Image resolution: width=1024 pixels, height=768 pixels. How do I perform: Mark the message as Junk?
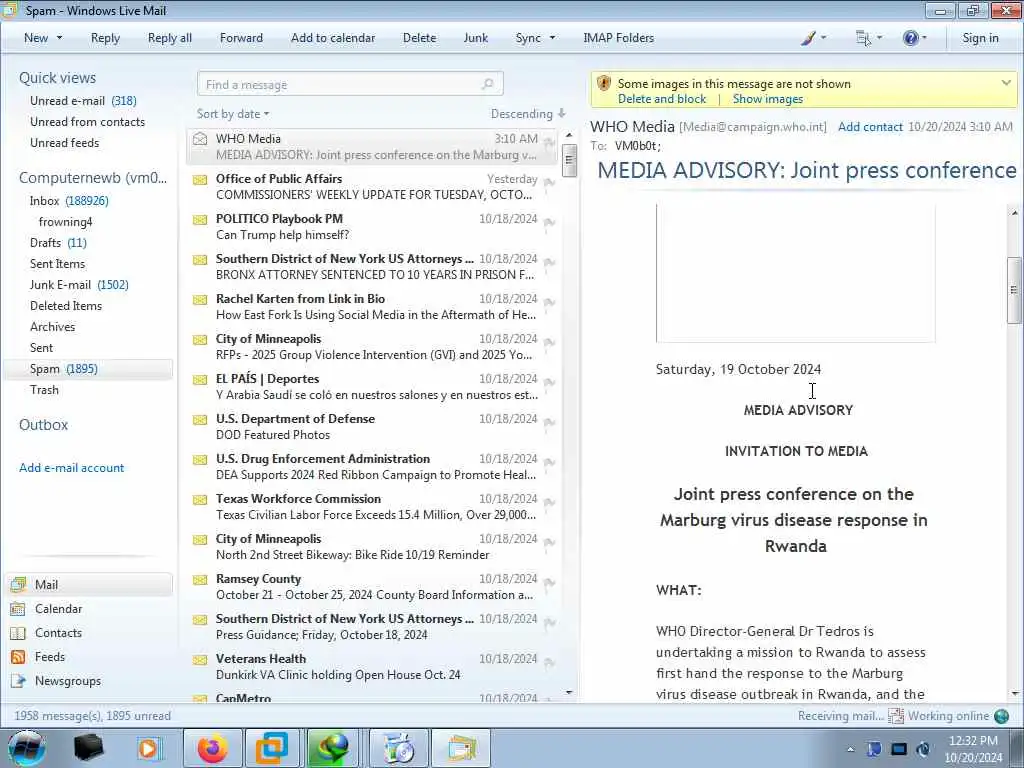[475, 38]
